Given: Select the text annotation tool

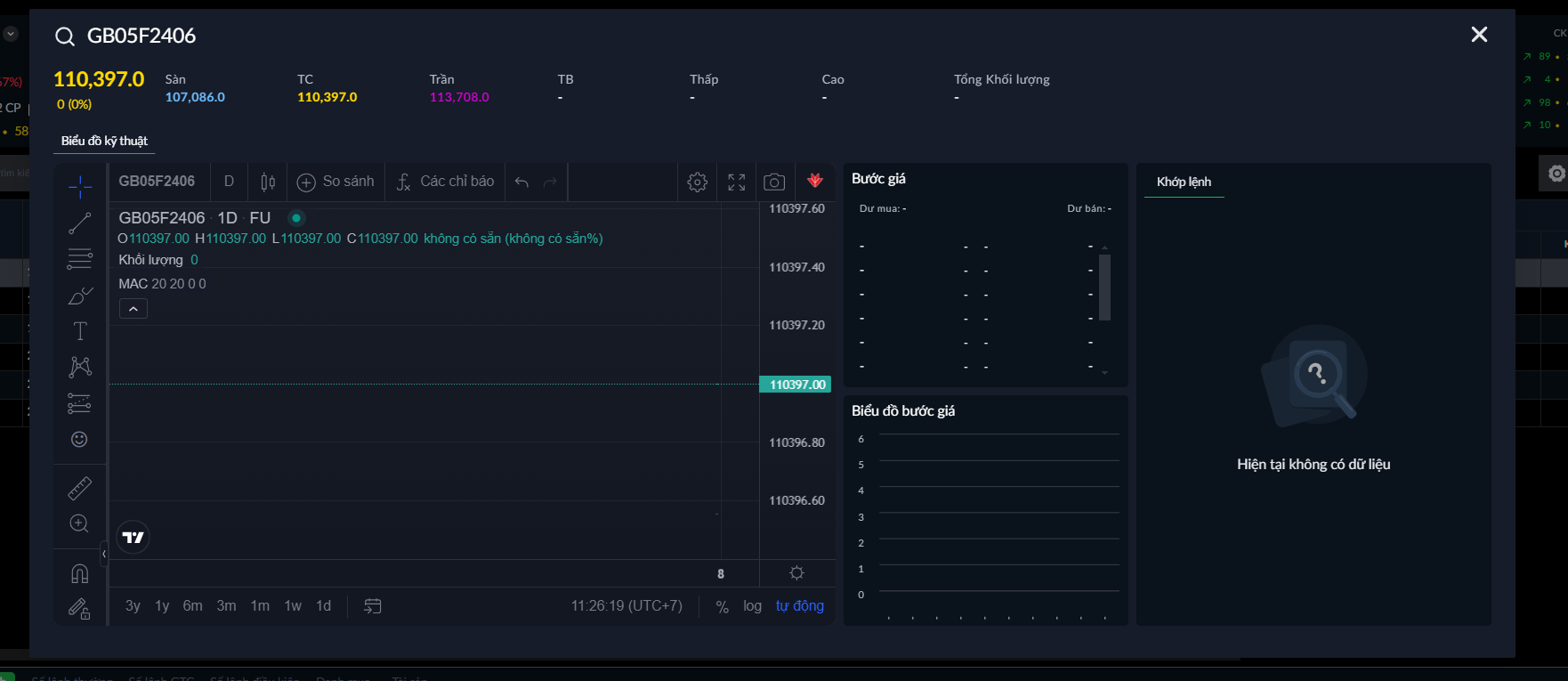Looking at the screenshot, I should (79, 331).
